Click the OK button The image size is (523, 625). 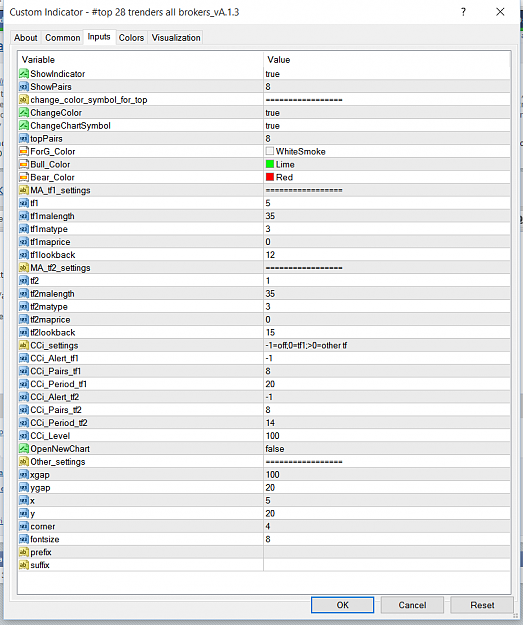(342, 605)
